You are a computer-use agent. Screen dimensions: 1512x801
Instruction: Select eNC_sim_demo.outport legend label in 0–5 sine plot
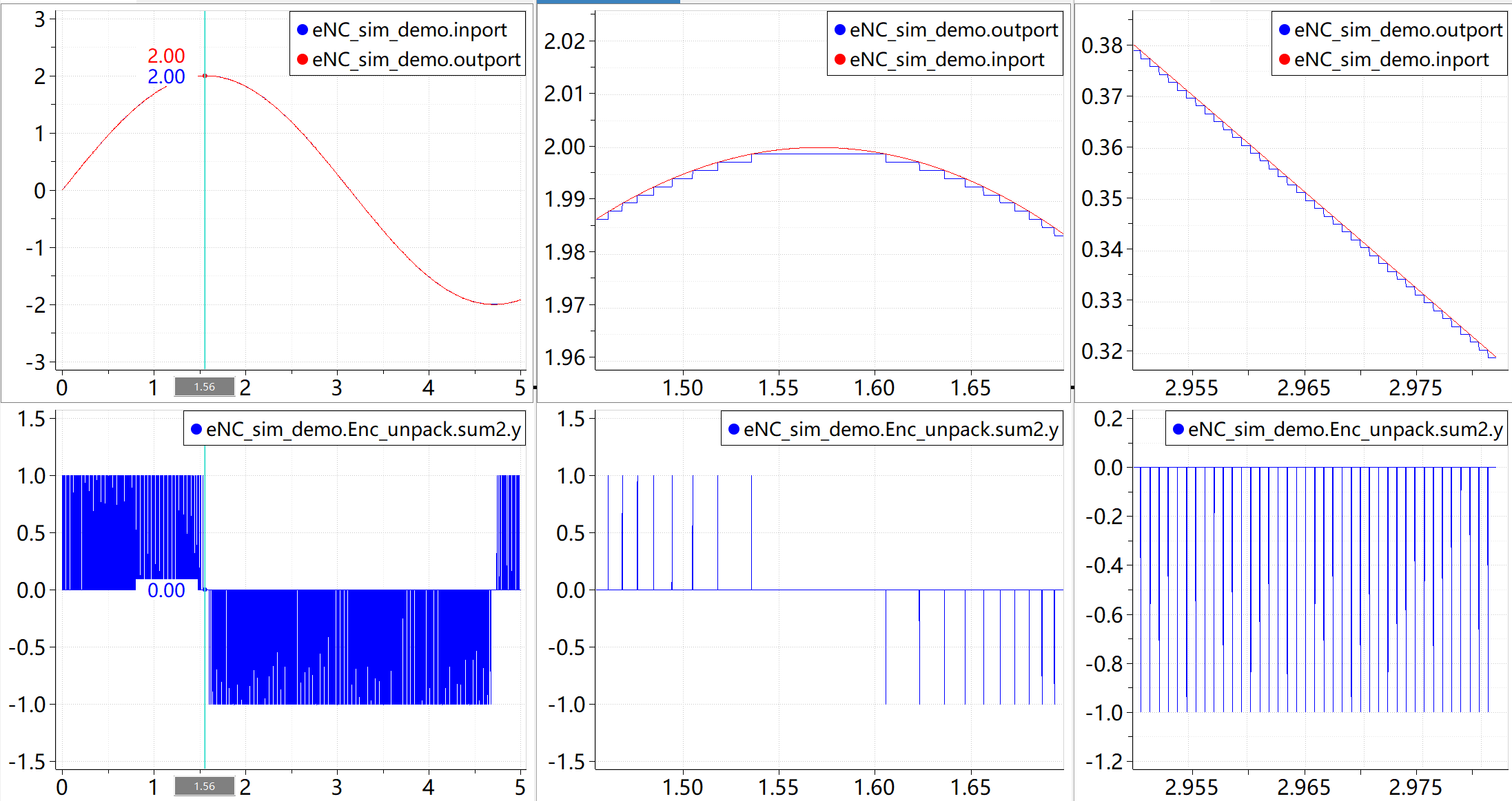pos(416,60)
